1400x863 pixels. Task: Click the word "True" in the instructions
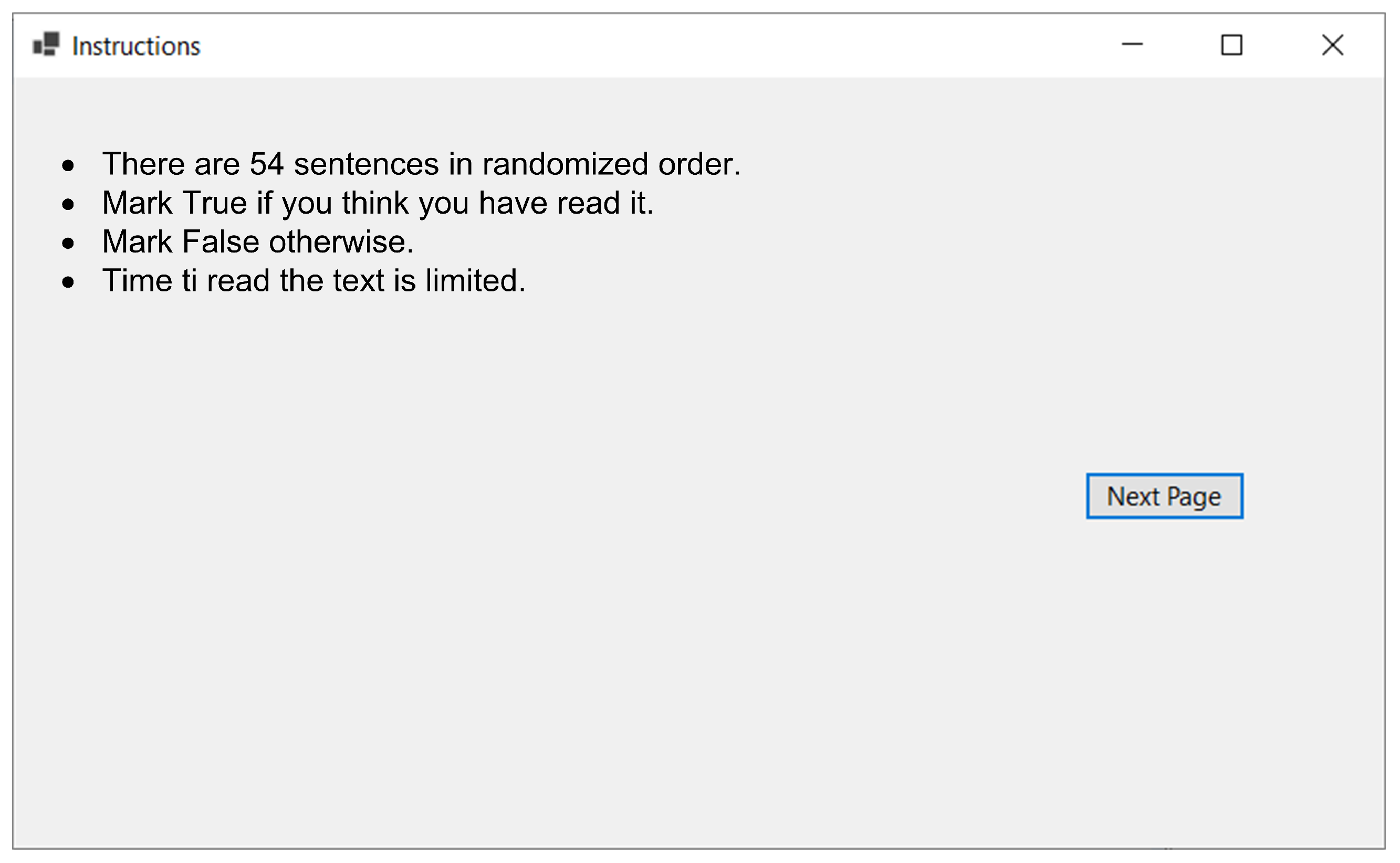pyautogui.click(x=214, y=203)
